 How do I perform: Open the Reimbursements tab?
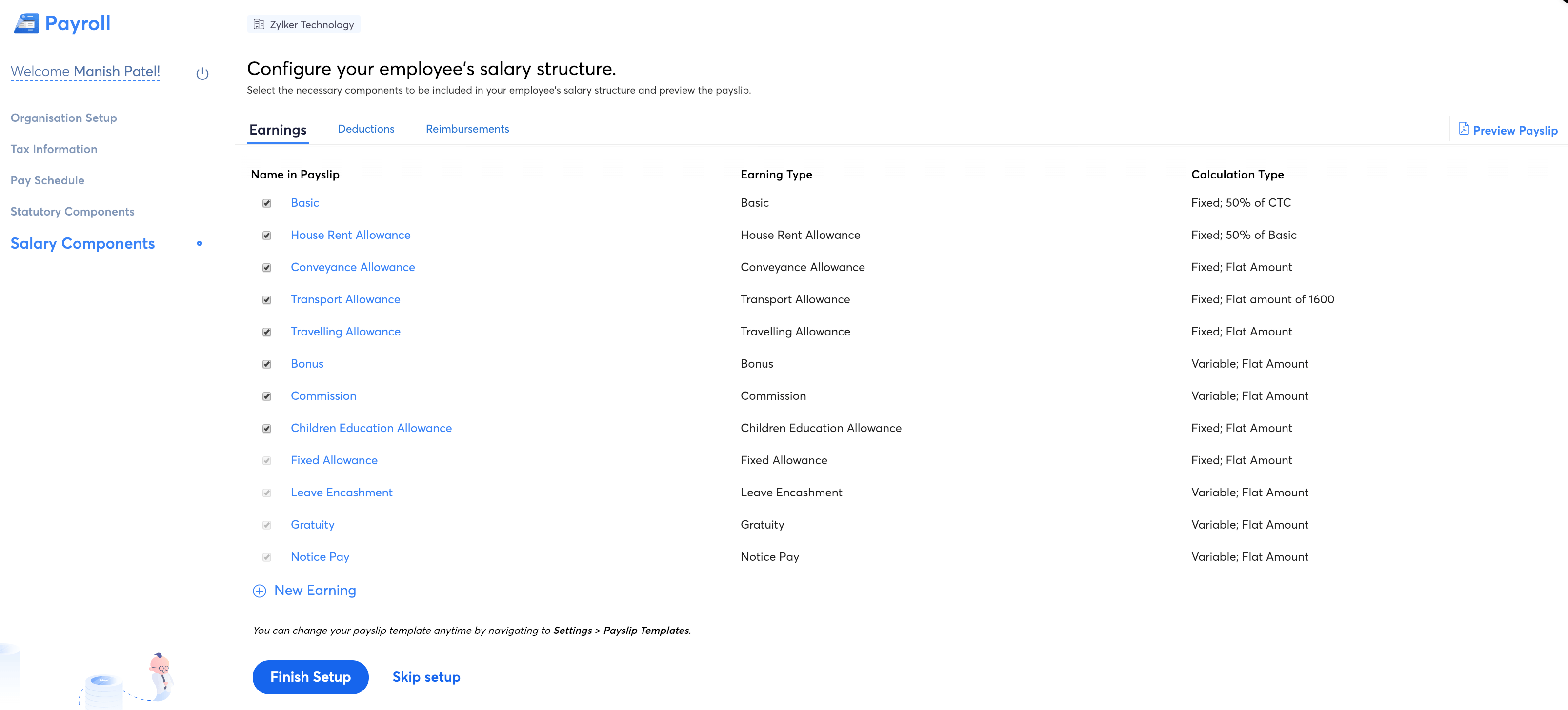click(467, 129)
